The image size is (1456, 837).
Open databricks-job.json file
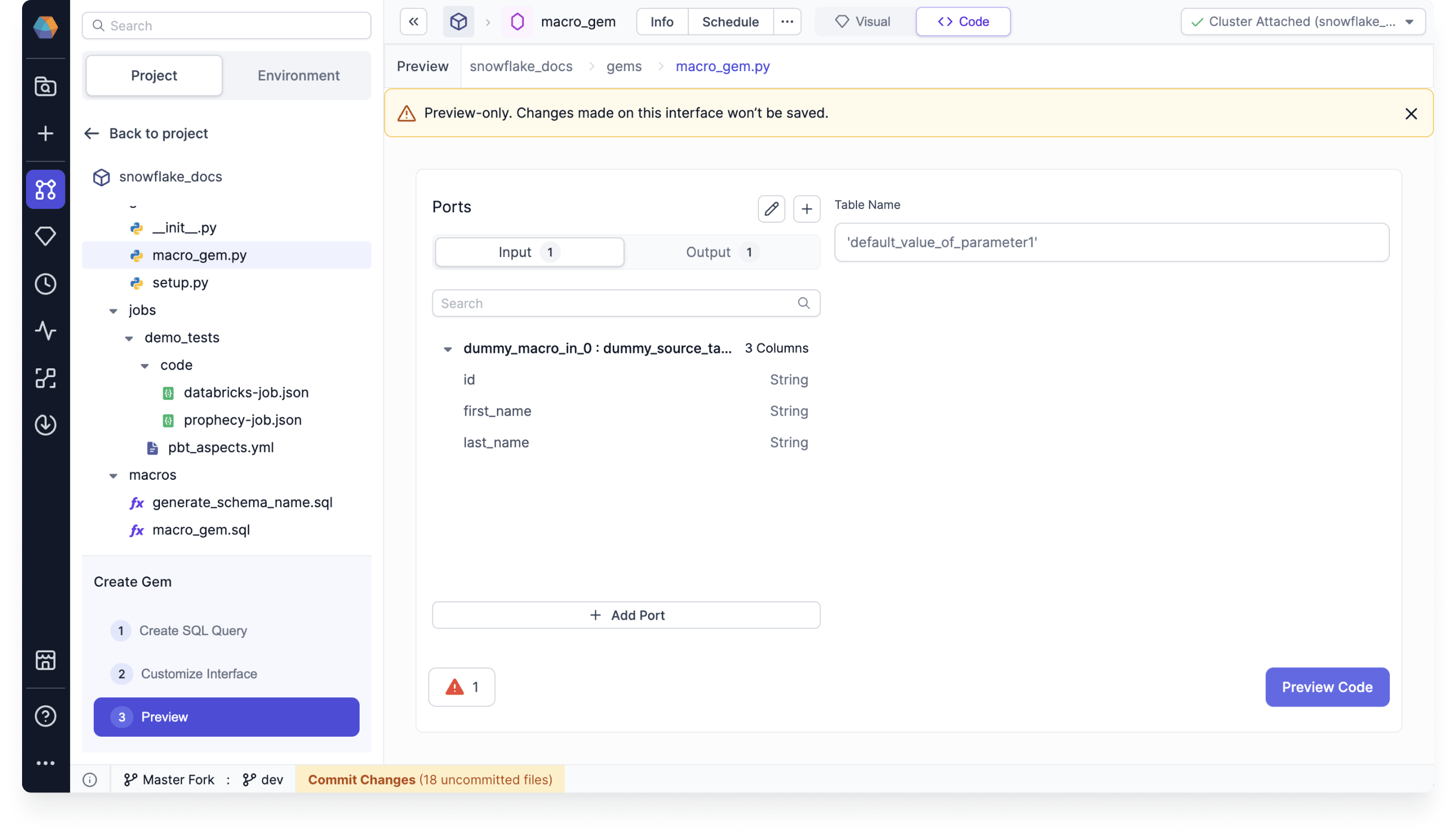pos(227,393)
